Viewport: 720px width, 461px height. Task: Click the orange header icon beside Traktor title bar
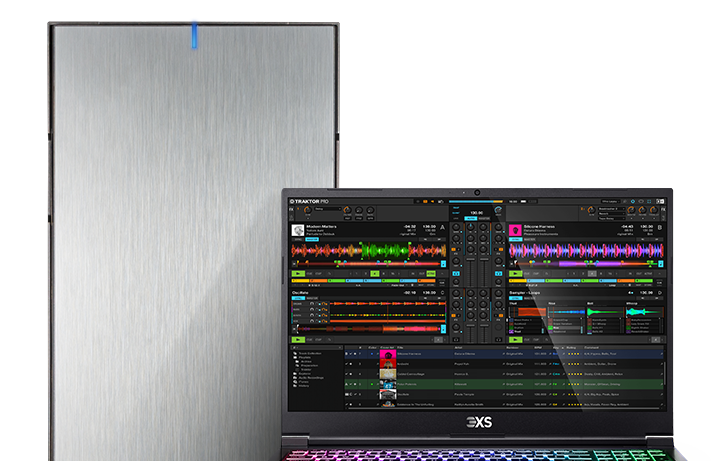coord(425,202)
